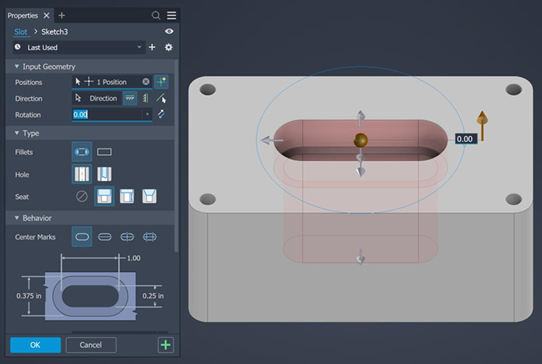Open the Rotation value flyout arrow
This screenshot has width=542, height=364.
click(147, 114)
